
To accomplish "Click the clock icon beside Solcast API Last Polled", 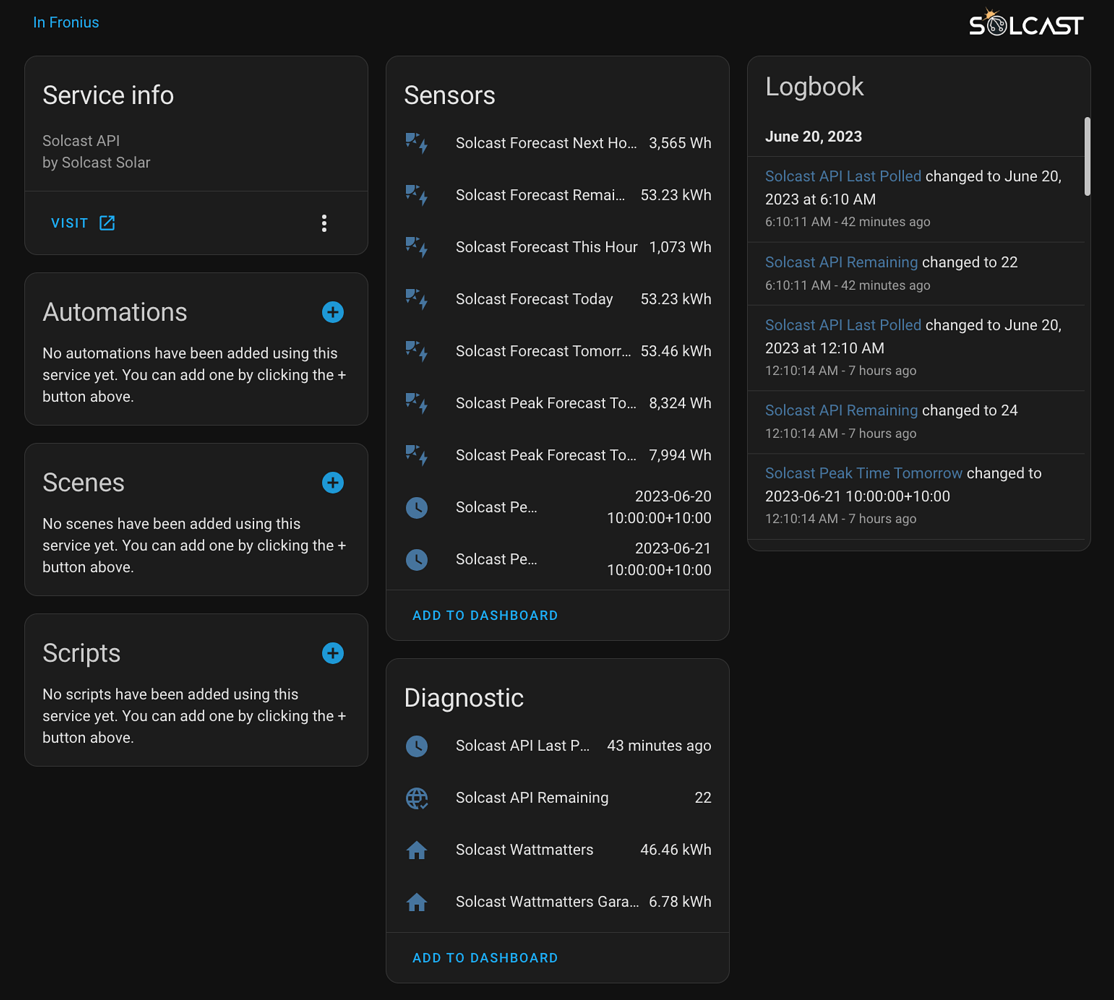I will tap(417, 746).
